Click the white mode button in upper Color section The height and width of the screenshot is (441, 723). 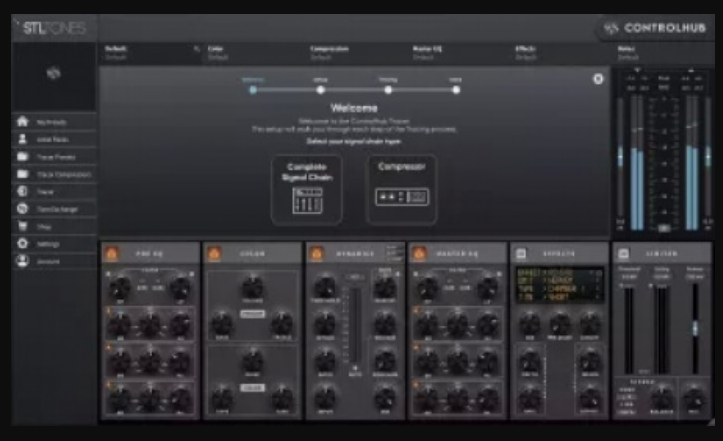coord(252,314)
